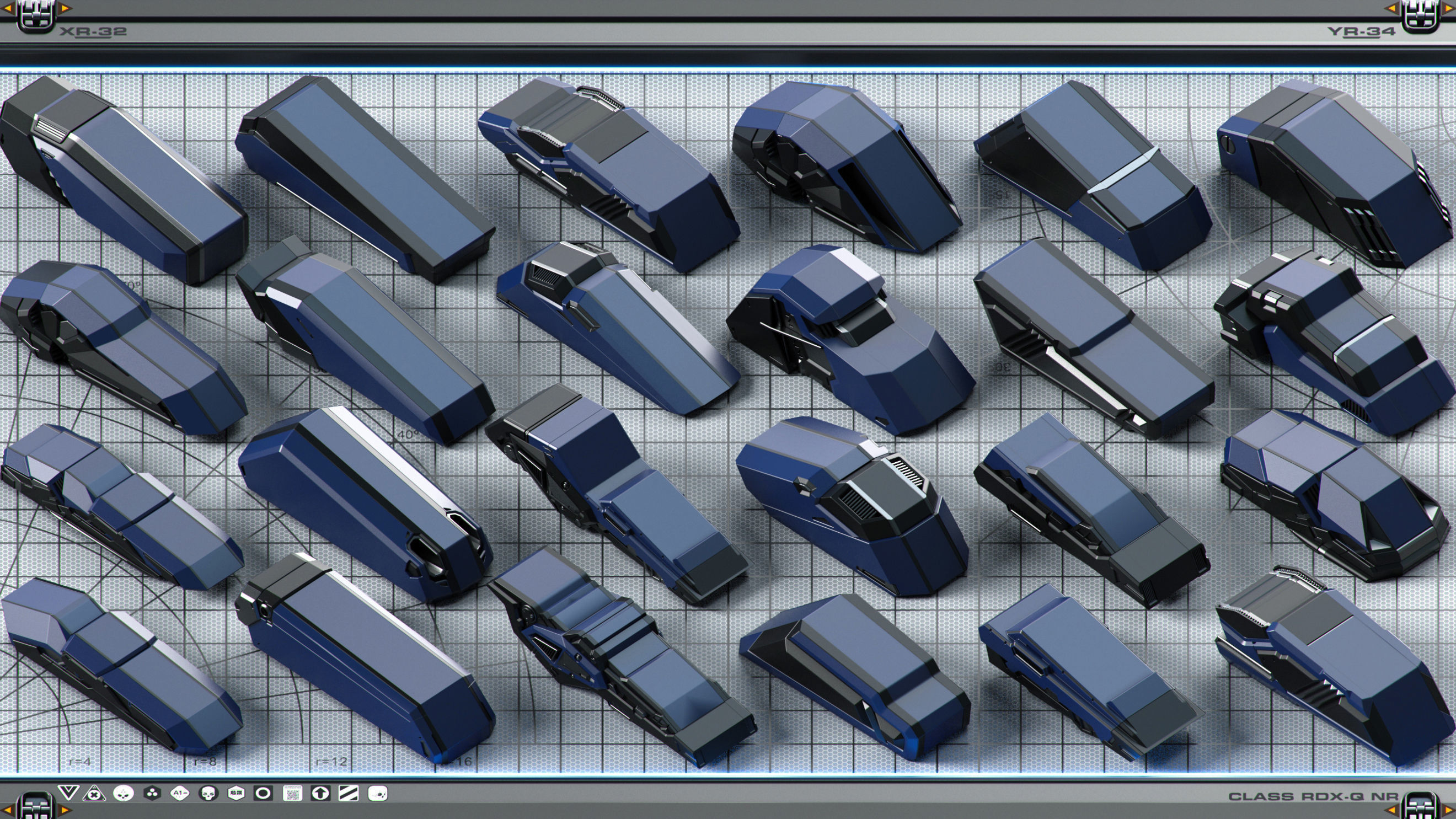Image resolution: width=1456 pixels, height=819 pixels.
Task: Click the CLASS RDX-Q NR text
Action: tap(1313, 796)
